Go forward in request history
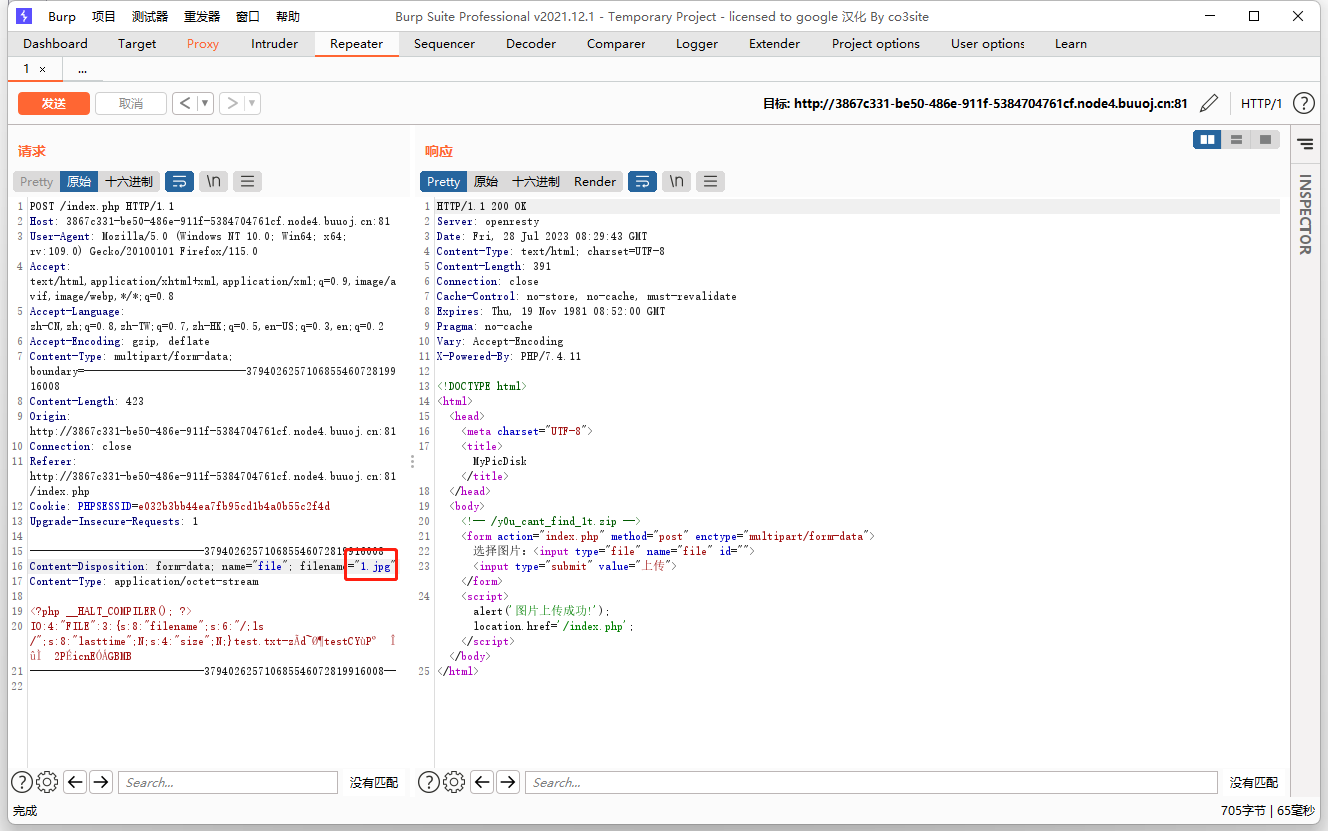Screen dimensions: 1328x831 pyautogui.click(x=231, y=103)
